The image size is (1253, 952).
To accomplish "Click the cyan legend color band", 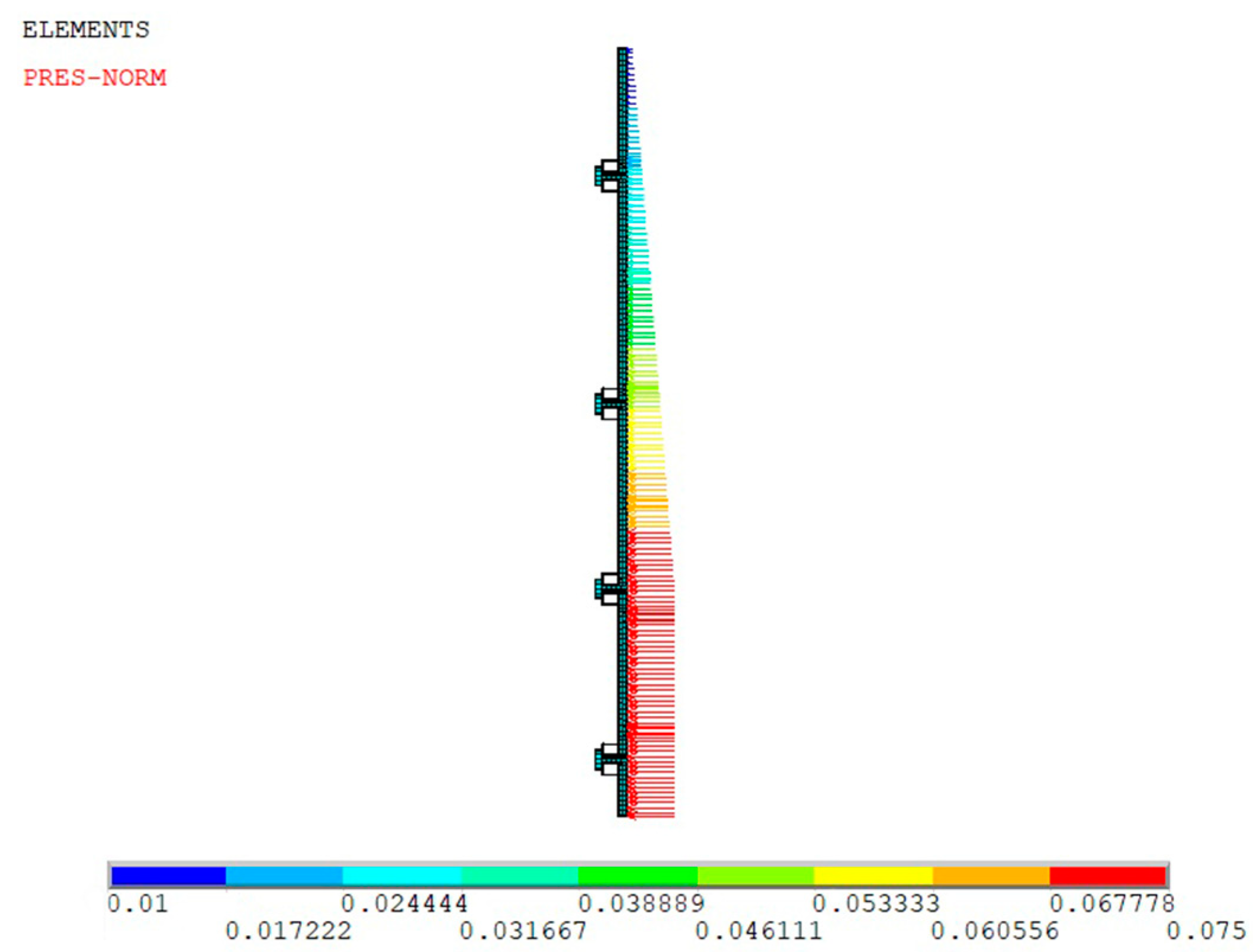I will point(401,875).
